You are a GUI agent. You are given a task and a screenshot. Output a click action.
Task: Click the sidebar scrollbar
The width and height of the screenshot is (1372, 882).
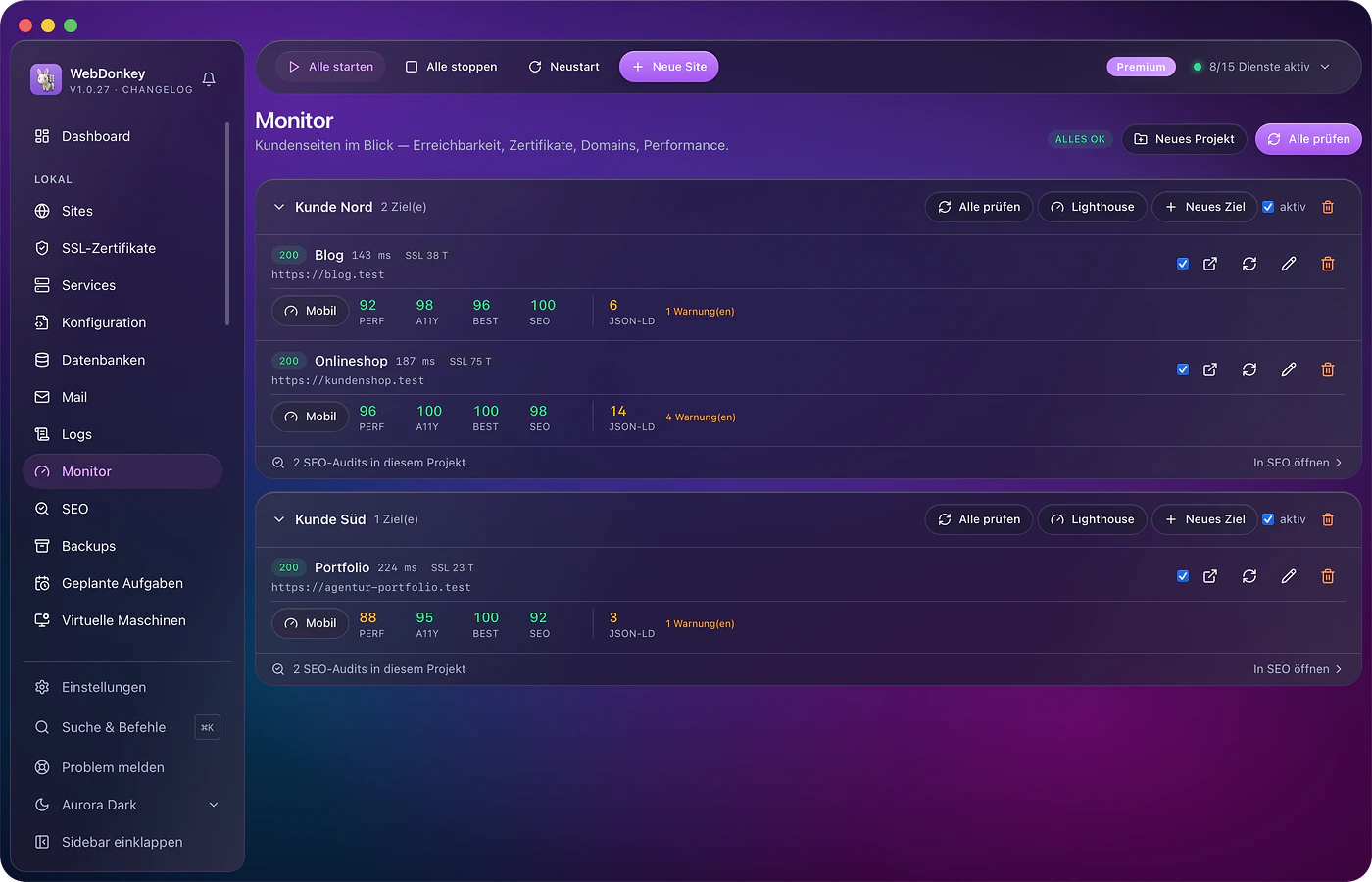pyautogui.click(x=227, y=223)
